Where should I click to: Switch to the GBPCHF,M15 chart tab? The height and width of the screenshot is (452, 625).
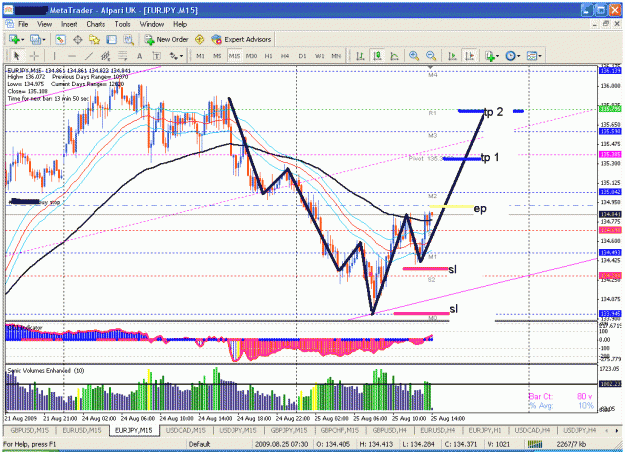(x=340, y=430)
